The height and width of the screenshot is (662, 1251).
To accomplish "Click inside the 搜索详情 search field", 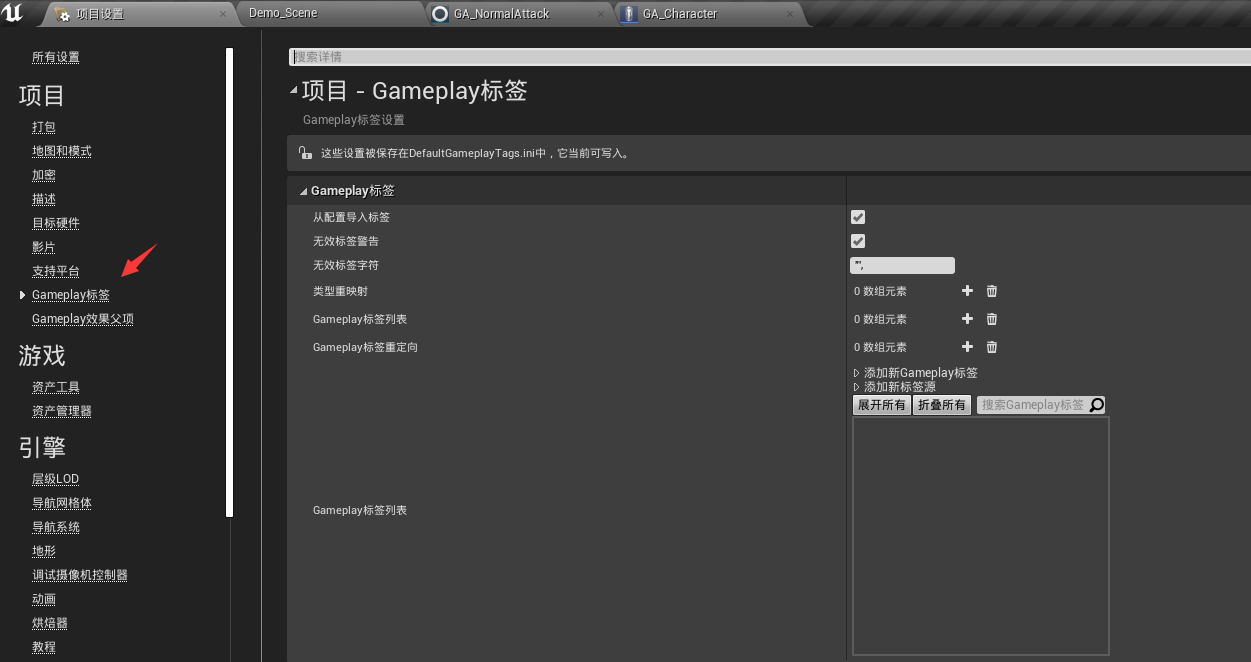I will coord(450,56).
